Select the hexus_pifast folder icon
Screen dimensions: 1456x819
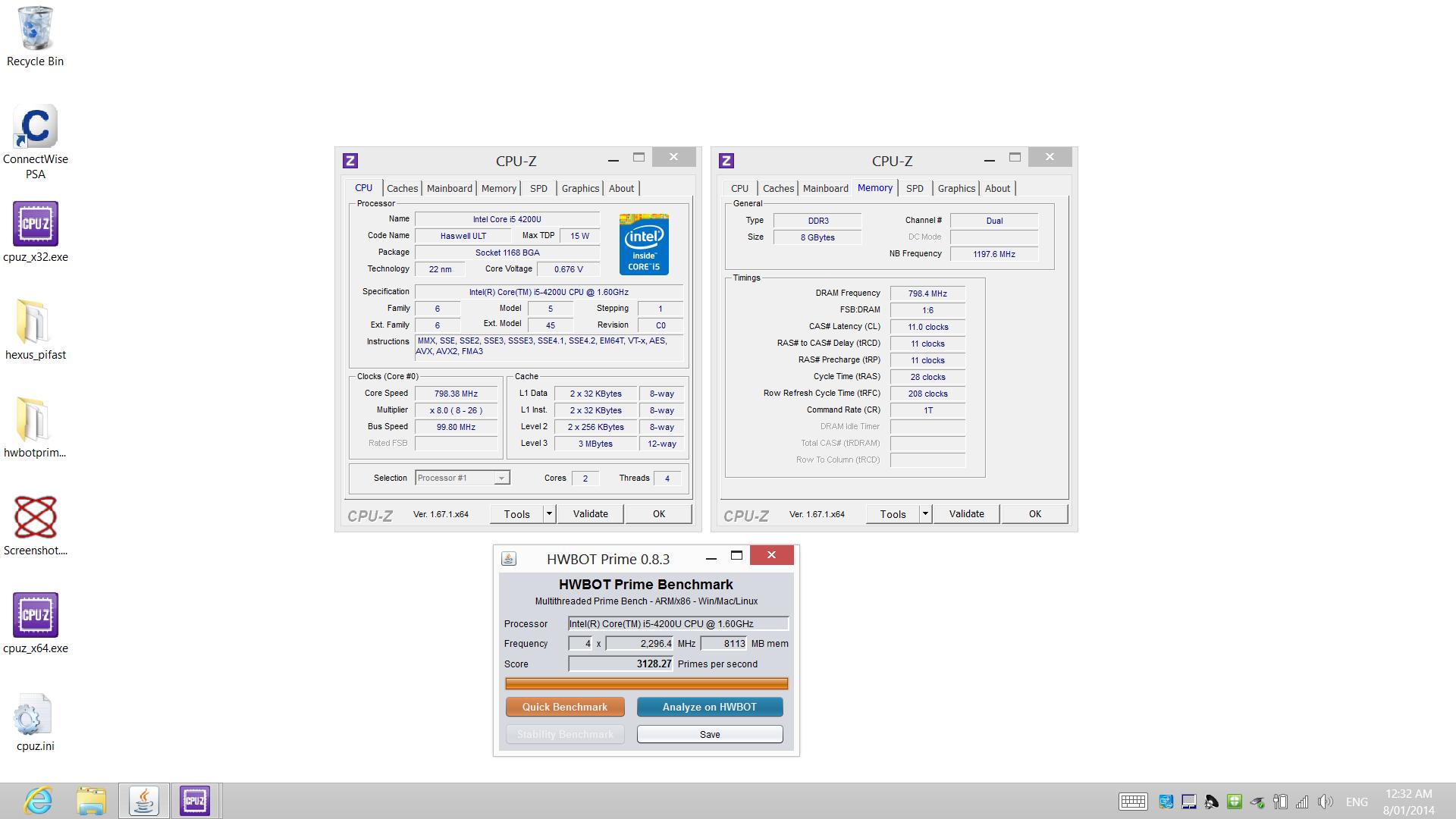(33, 322)
